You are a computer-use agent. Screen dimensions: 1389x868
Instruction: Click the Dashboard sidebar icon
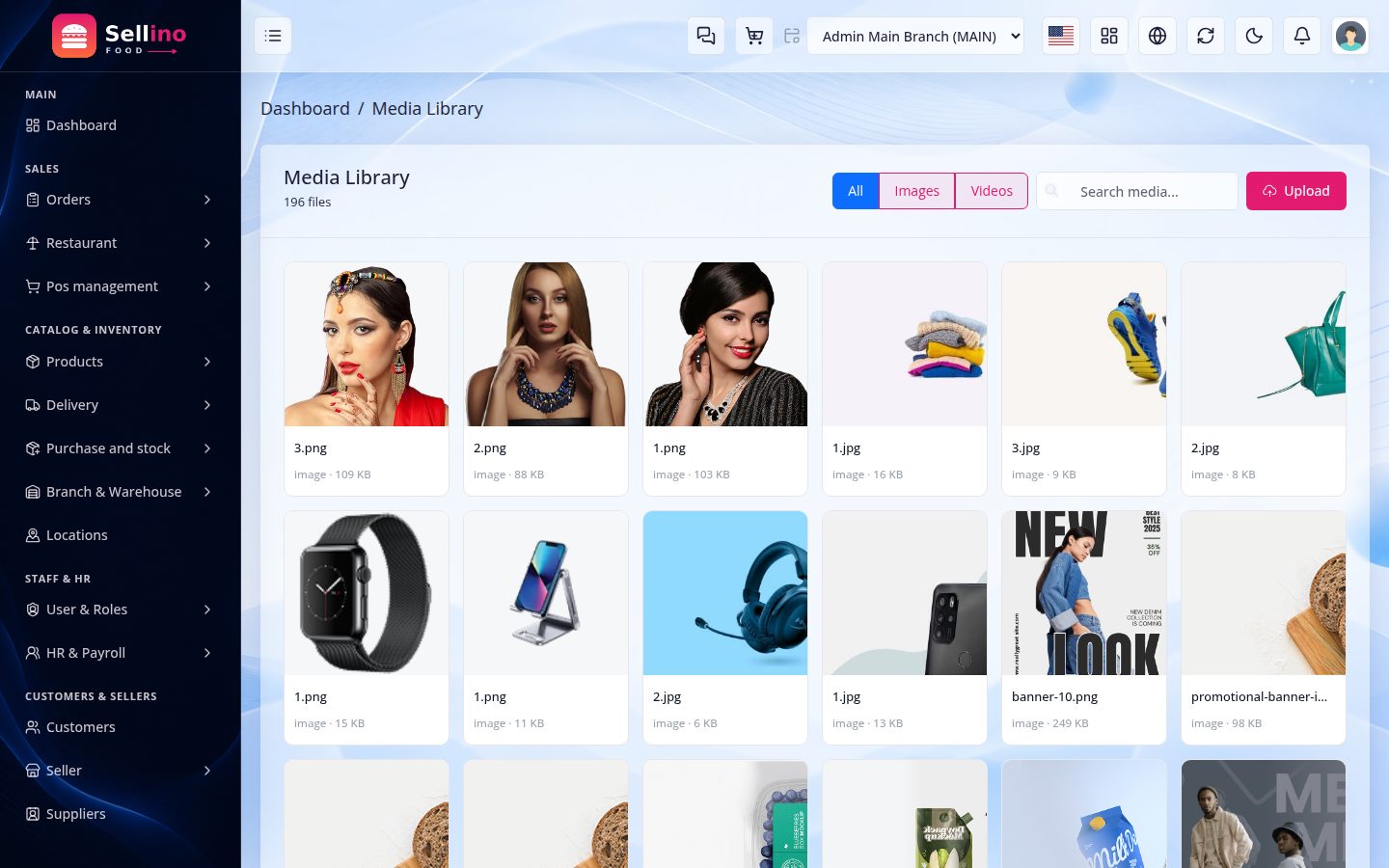tap(33, 125)
